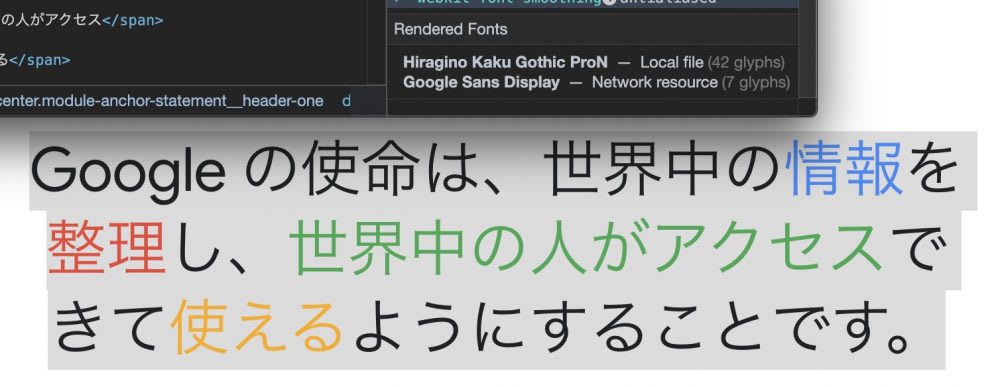Click the DOM line 'の人がアクセス</span>'

pos(82,20)
